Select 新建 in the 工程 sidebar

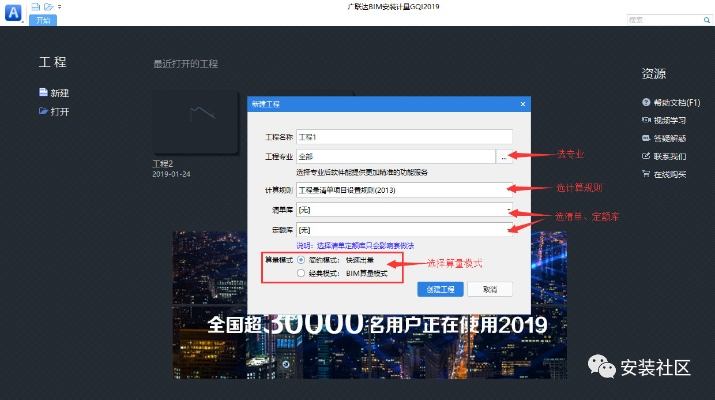pyautogui.click(x=54, y=93)
